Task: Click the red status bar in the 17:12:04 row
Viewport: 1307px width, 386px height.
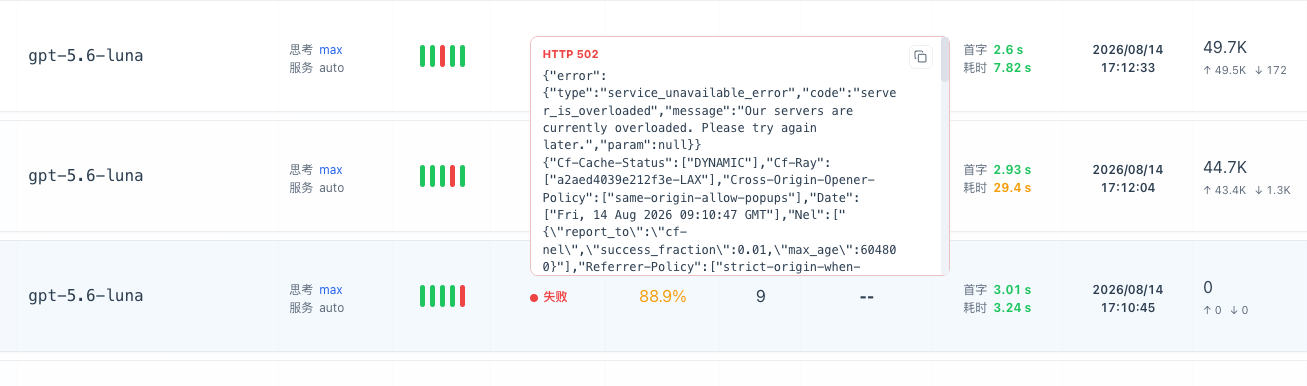Action: click(x=453, y=176)
